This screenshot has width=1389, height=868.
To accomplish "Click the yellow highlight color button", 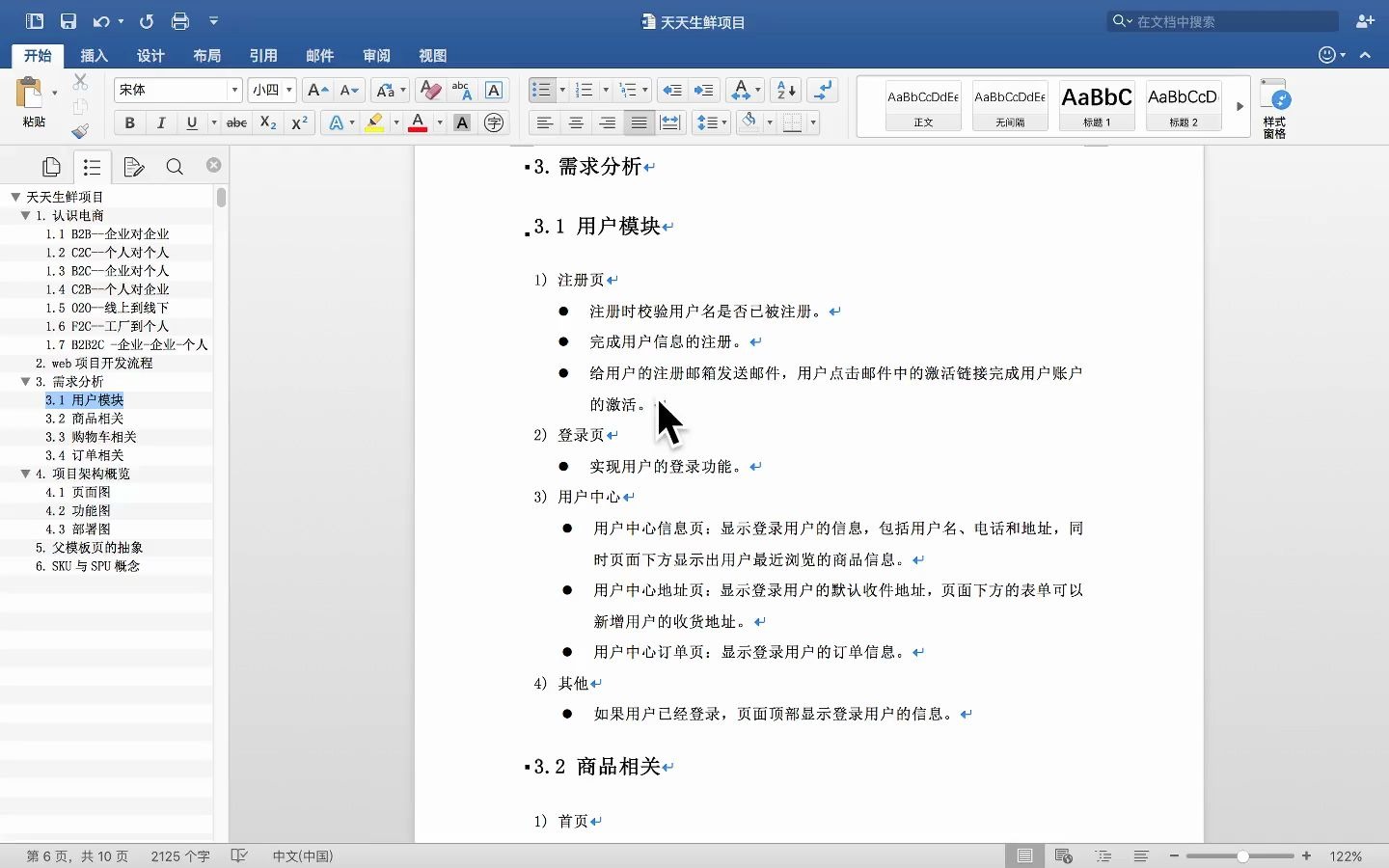I will click(374, 122).
